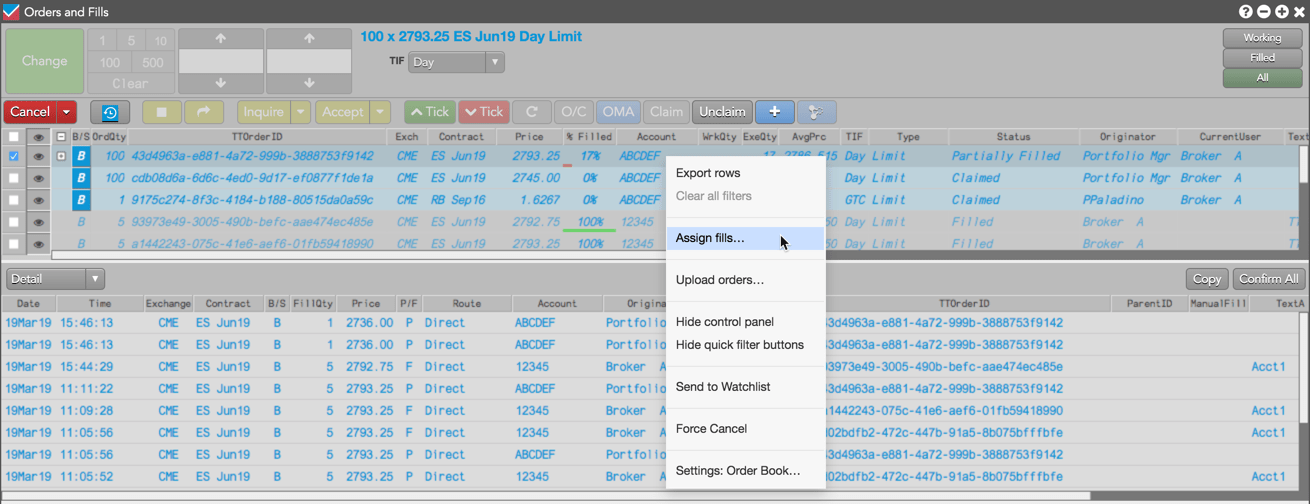Toggle eye icon for order 9175c274 row
This screenshot has width=1310, height=504.
click(x=39, y=200)
